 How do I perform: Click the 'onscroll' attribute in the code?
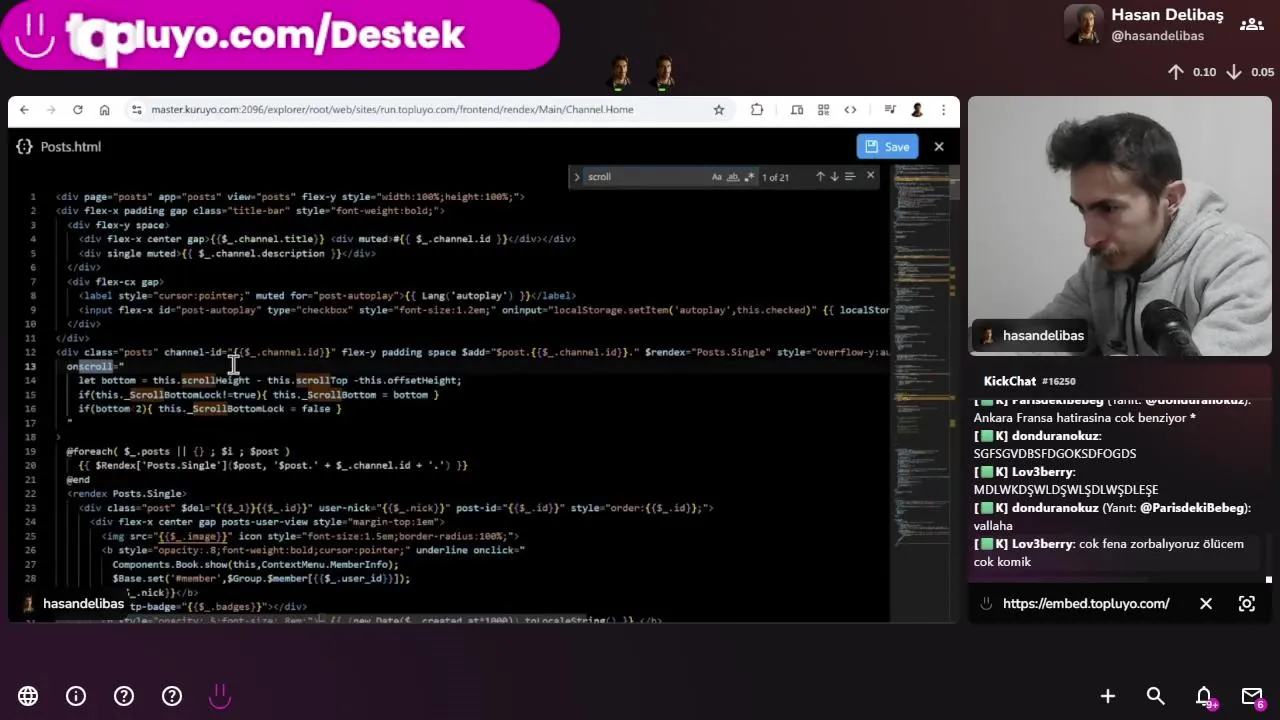pyautogui.click(x=90, y=367)
